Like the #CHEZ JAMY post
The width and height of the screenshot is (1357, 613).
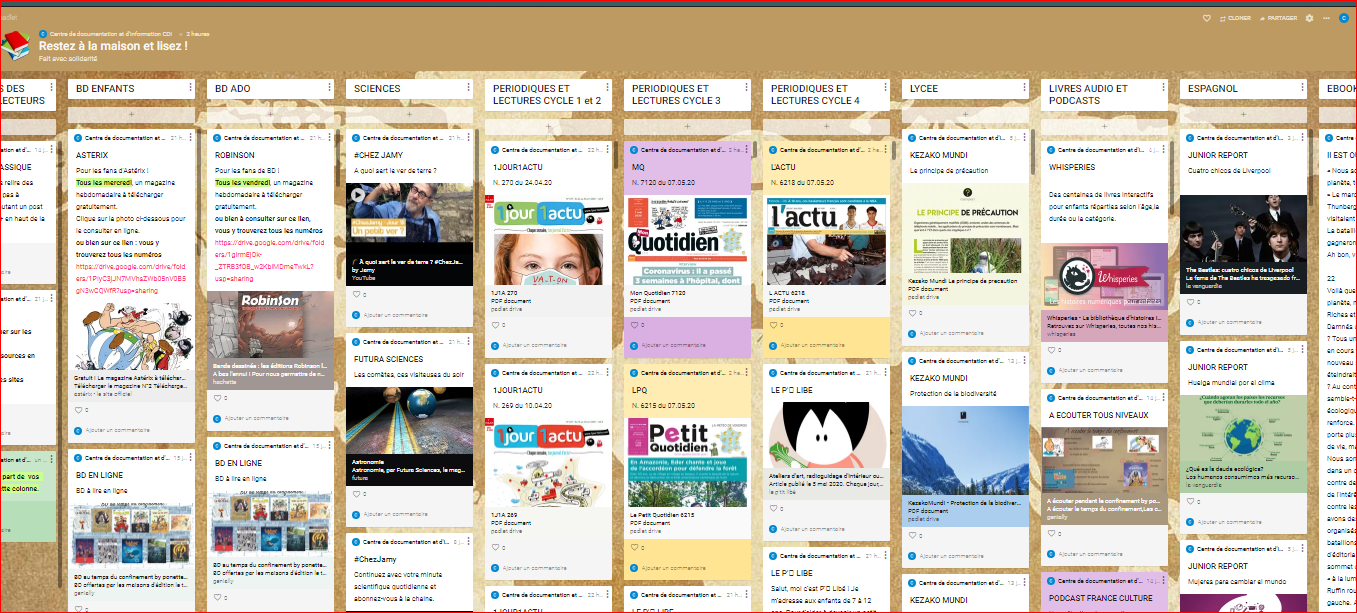(357, 295)
